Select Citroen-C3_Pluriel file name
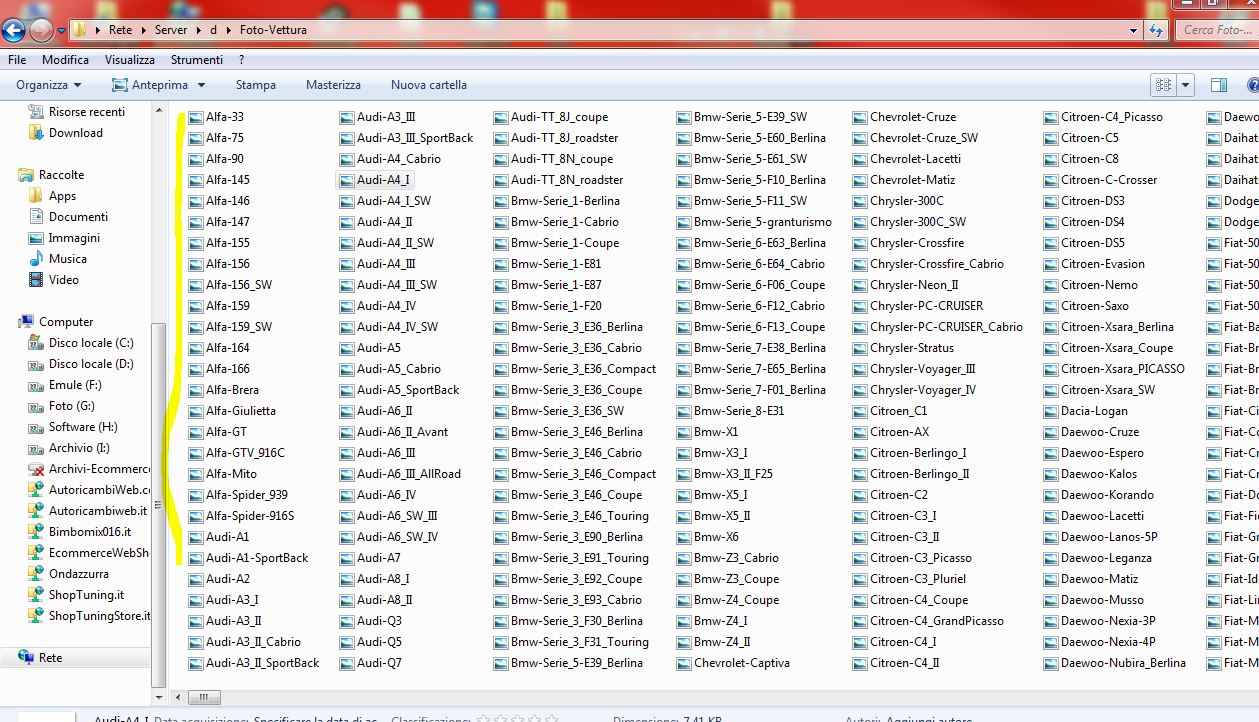1259x722 pixels. (x=918, y=579)
